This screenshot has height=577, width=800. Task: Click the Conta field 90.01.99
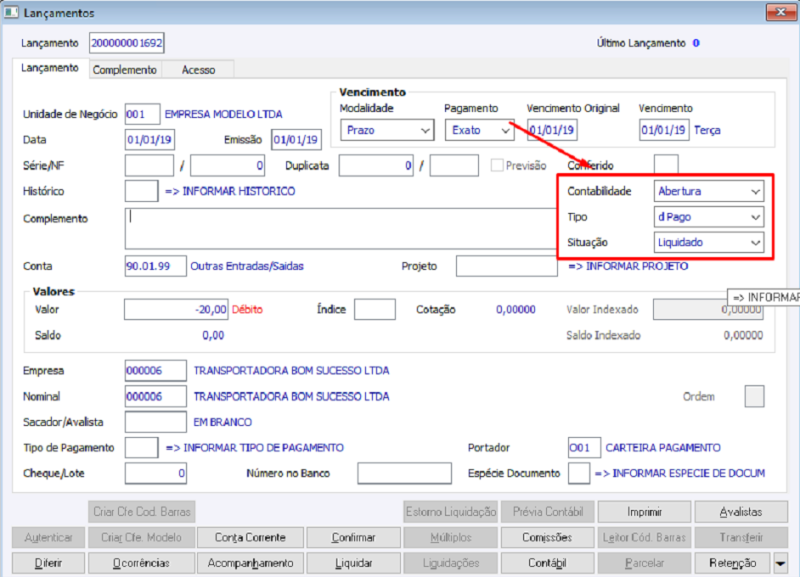pos(156,266)
